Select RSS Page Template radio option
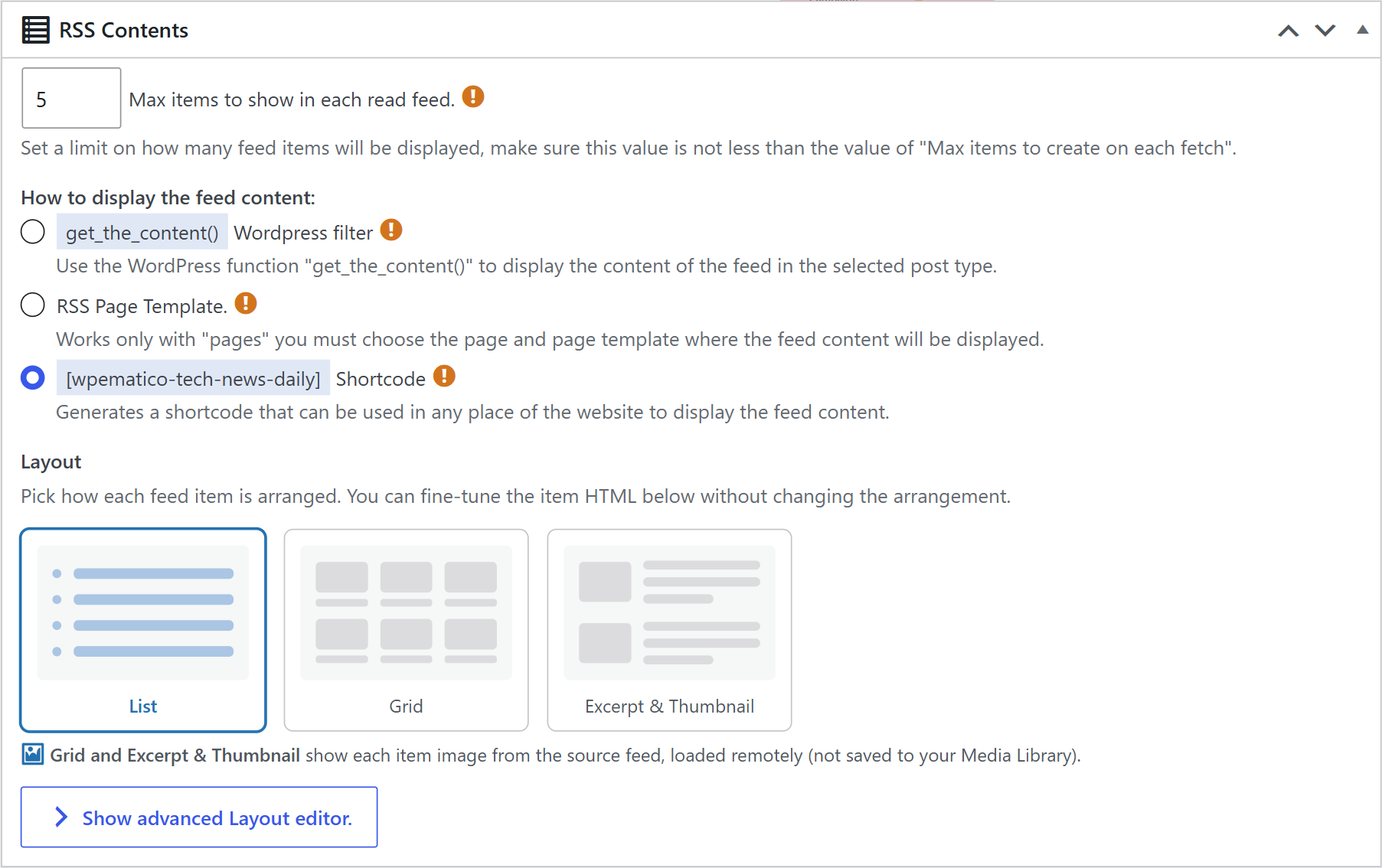 pyautogui.click(x=33, y=305)
